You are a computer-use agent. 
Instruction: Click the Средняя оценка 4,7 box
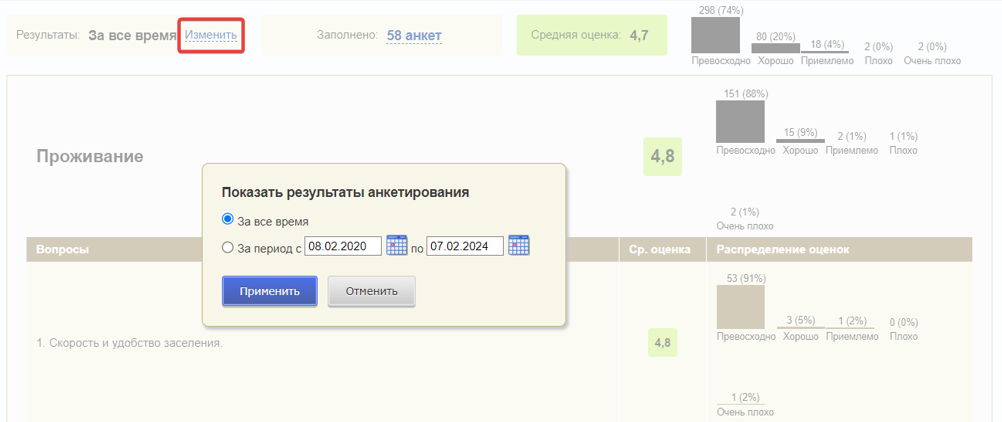click(x=592, y=35)
